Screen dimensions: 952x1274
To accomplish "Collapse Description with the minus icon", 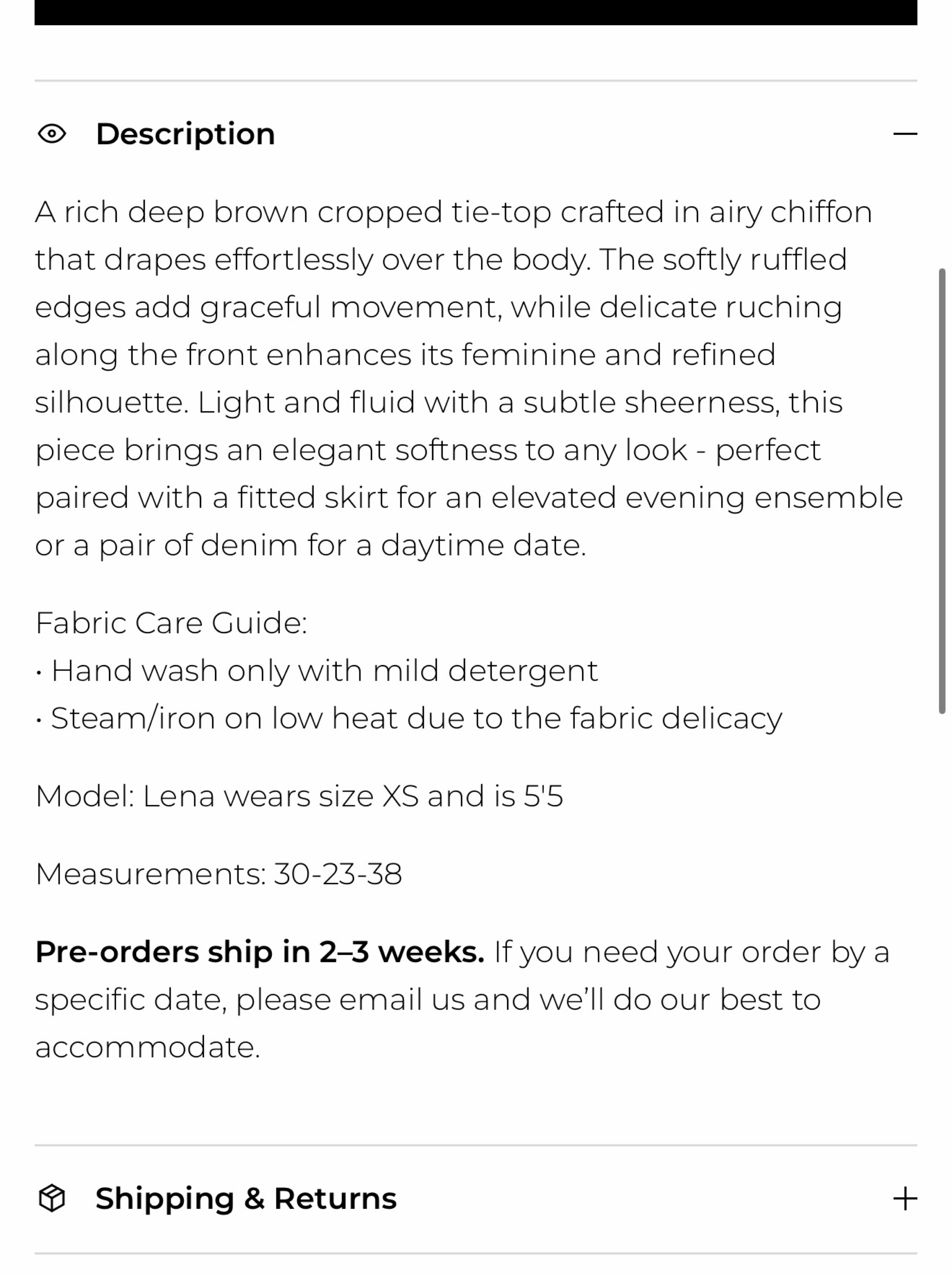I will pyautogui.click(x=905, y=134).
